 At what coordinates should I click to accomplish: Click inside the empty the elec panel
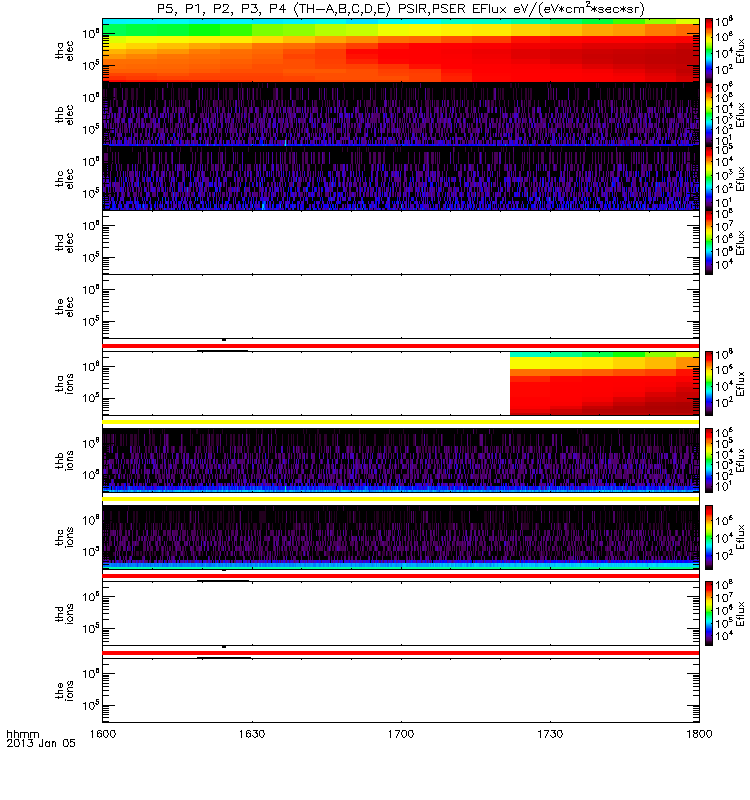401,307
